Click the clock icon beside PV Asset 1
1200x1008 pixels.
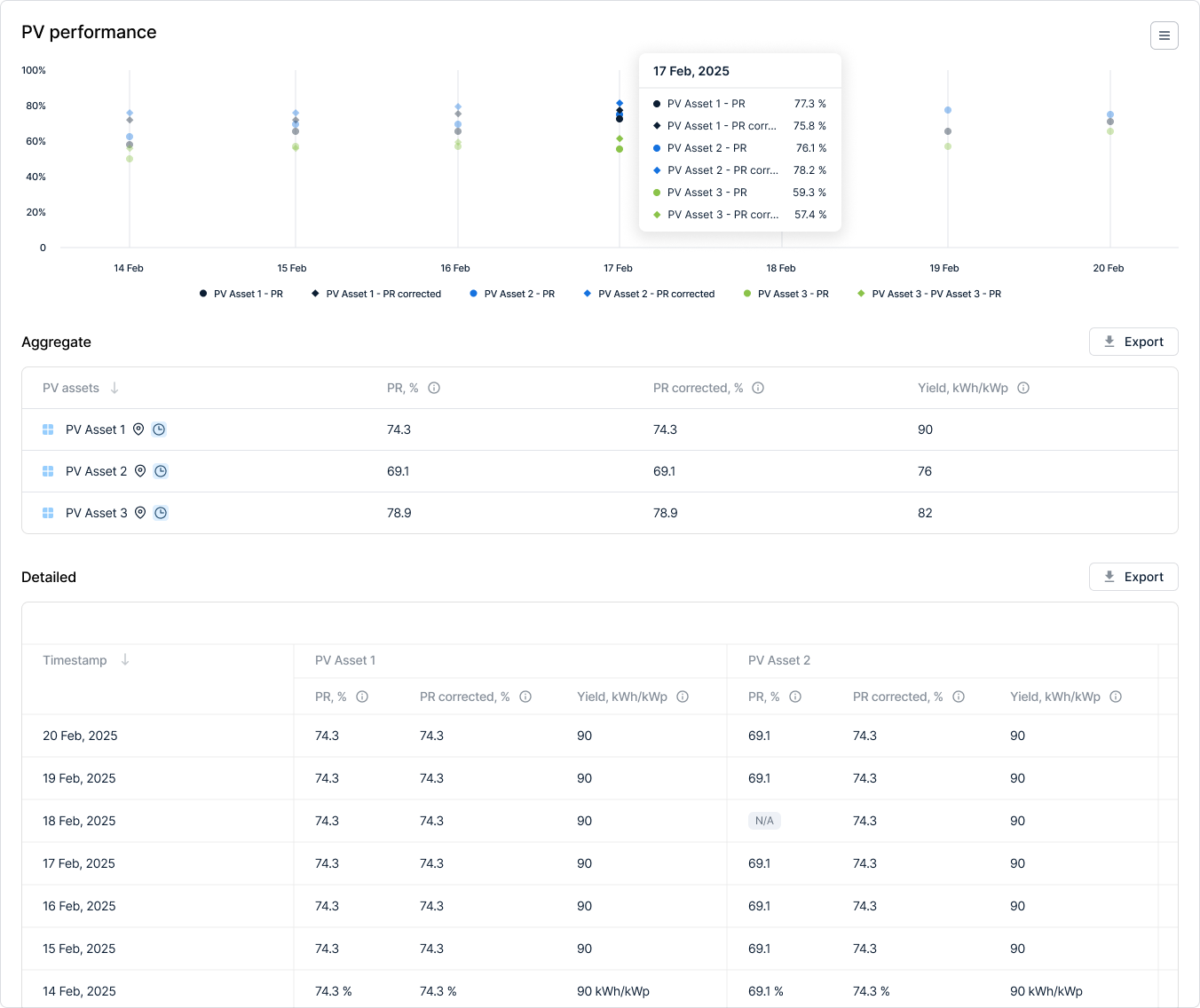(159, 429)
